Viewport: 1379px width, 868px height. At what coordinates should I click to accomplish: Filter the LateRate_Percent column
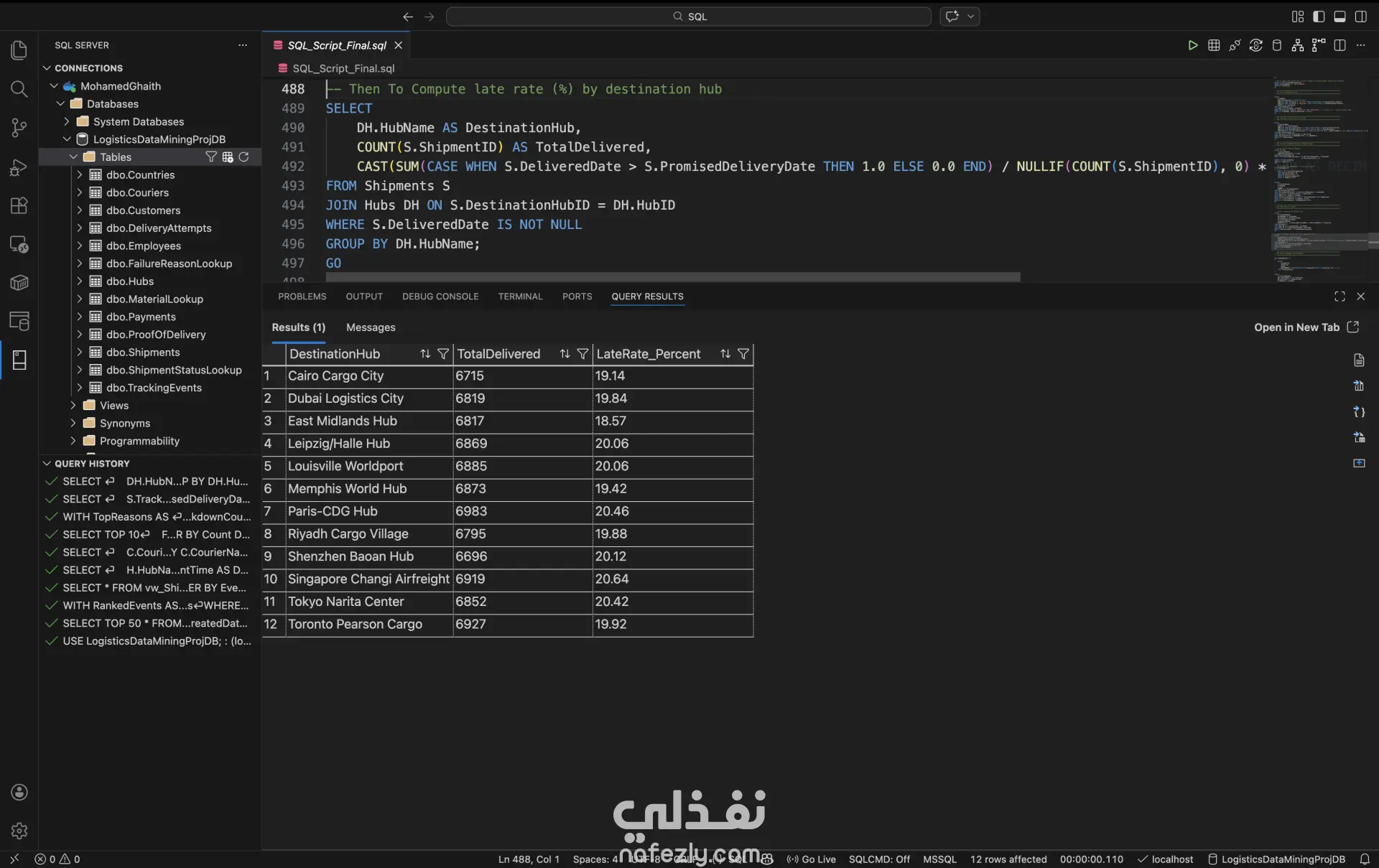pyautogui.click(x=743, y=354)
